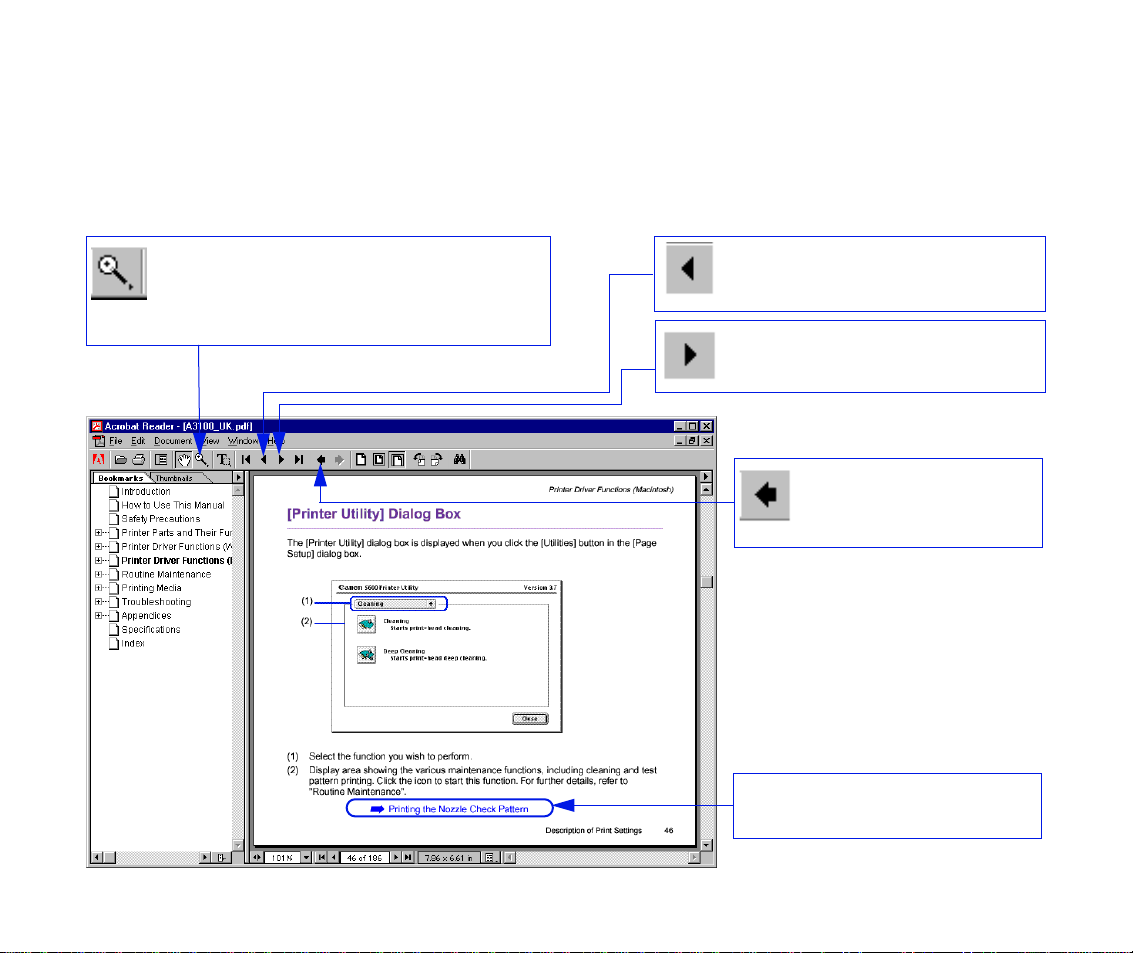The image size is (1133, 953).
Task: Select the Text Selection tool
Action: click(x=223, y=460)
